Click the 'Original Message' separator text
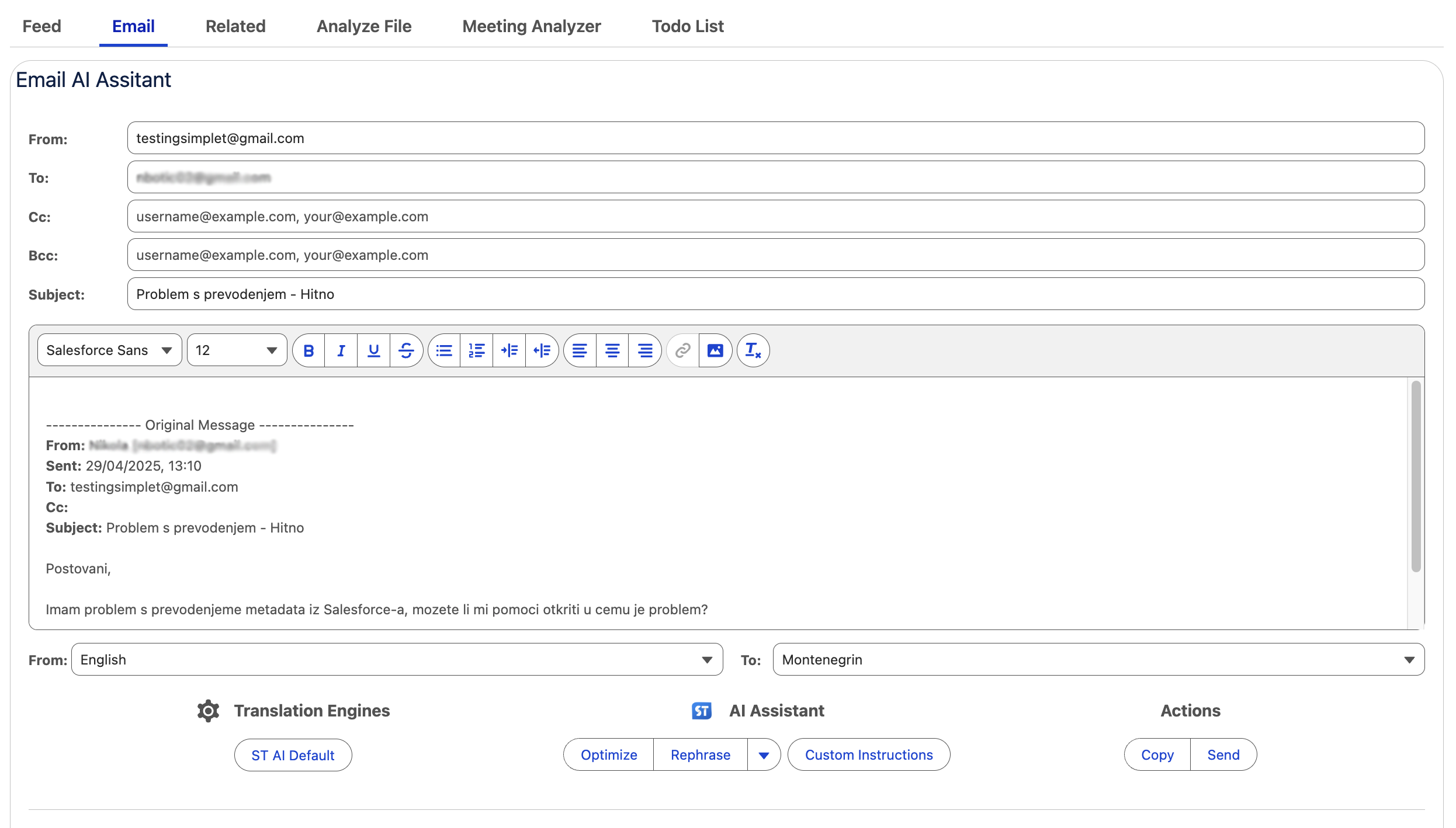Viewport: 1456px width, 828px height. click(200, 425)
